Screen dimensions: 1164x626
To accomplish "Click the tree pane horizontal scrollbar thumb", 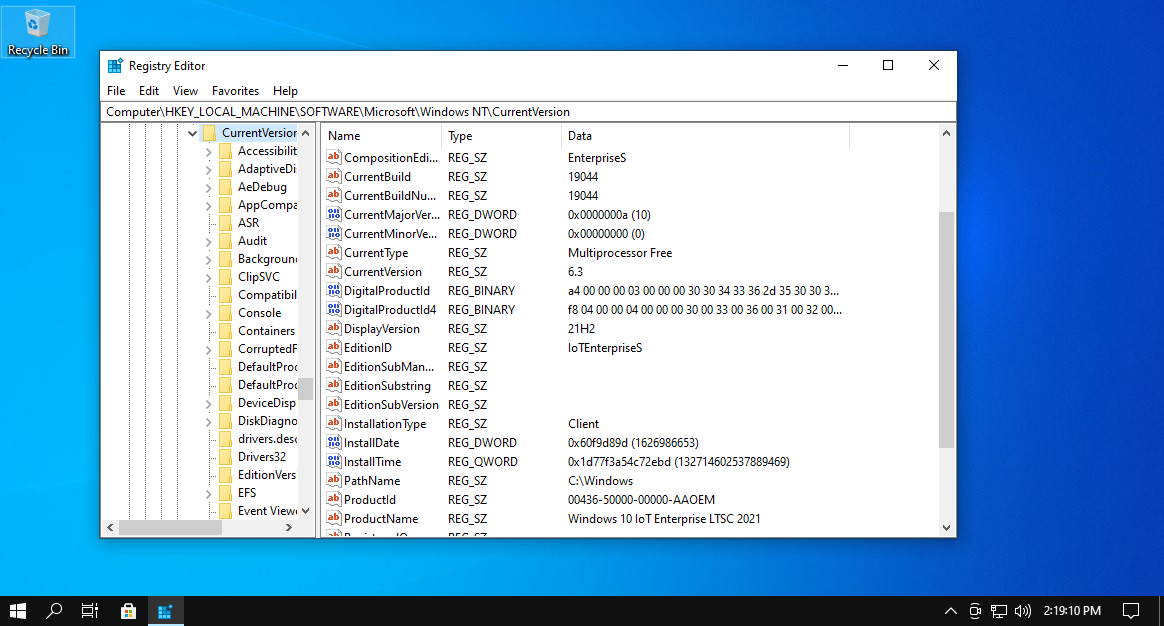I will point(170,527).
